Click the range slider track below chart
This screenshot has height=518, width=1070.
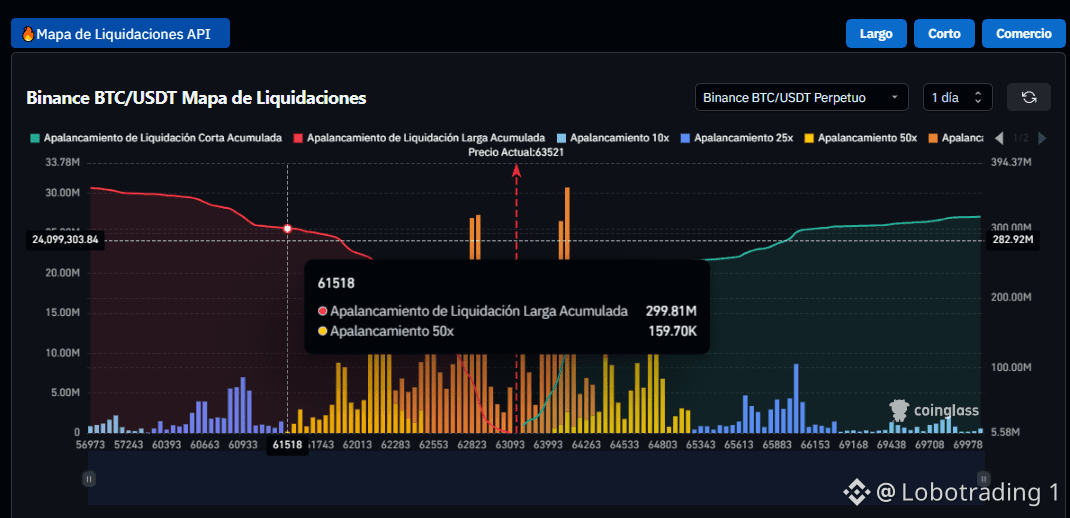[x=536, y=478]
